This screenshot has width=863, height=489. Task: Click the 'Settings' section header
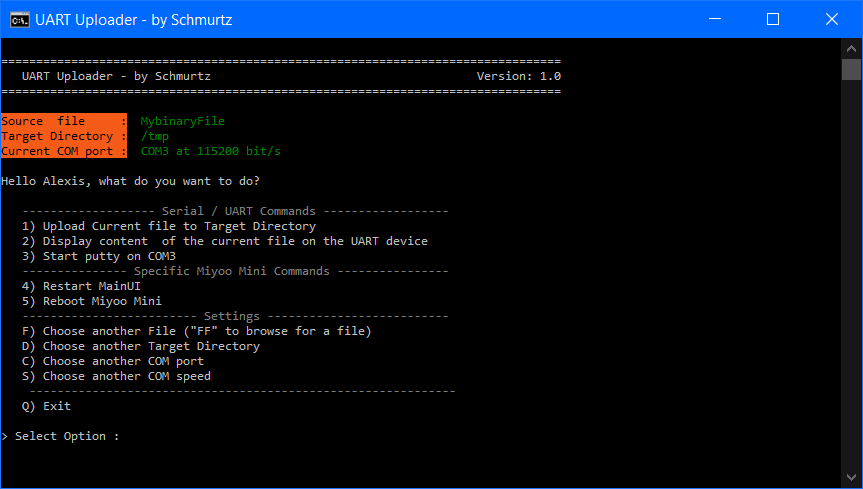(x=232, y=316)
